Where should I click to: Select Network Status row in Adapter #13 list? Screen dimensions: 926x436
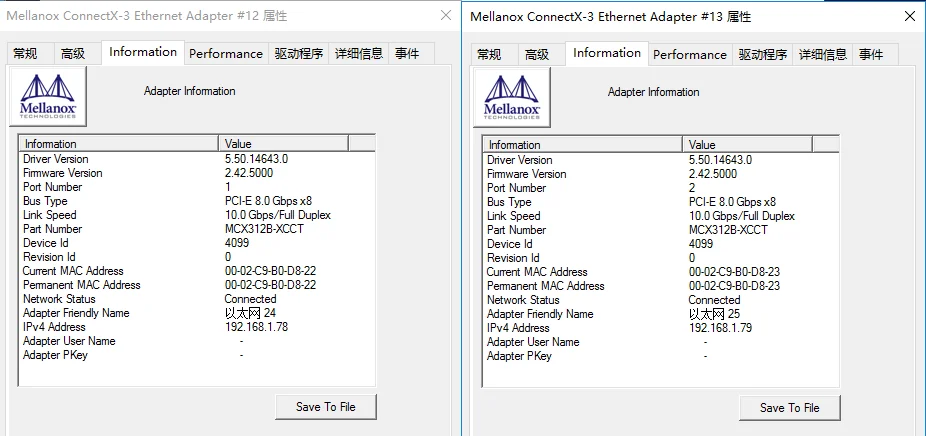(661, 300)
